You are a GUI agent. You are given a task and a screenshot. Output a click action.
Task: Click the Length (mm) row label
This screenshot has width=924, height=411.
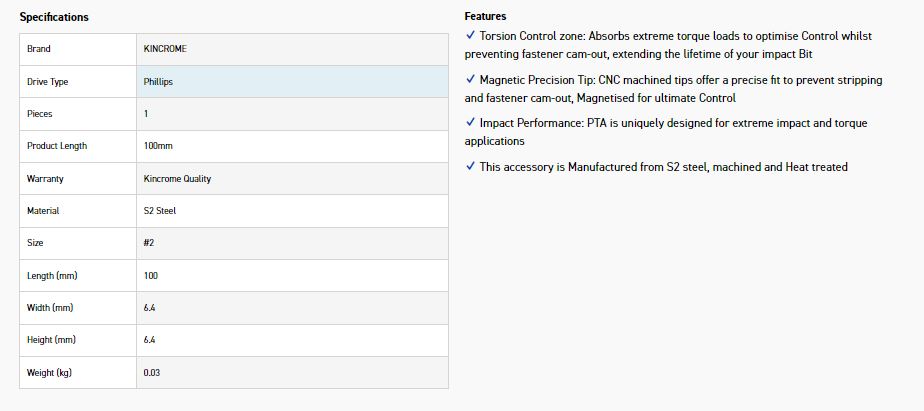(x=52, y=275)
